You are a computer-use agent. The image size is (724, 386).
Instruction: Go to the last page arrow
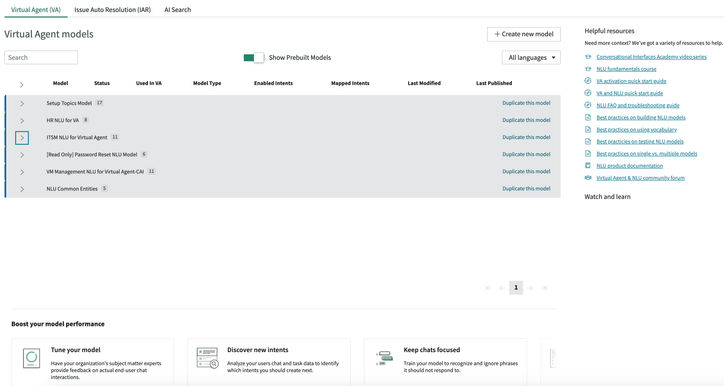coord(544,288)
